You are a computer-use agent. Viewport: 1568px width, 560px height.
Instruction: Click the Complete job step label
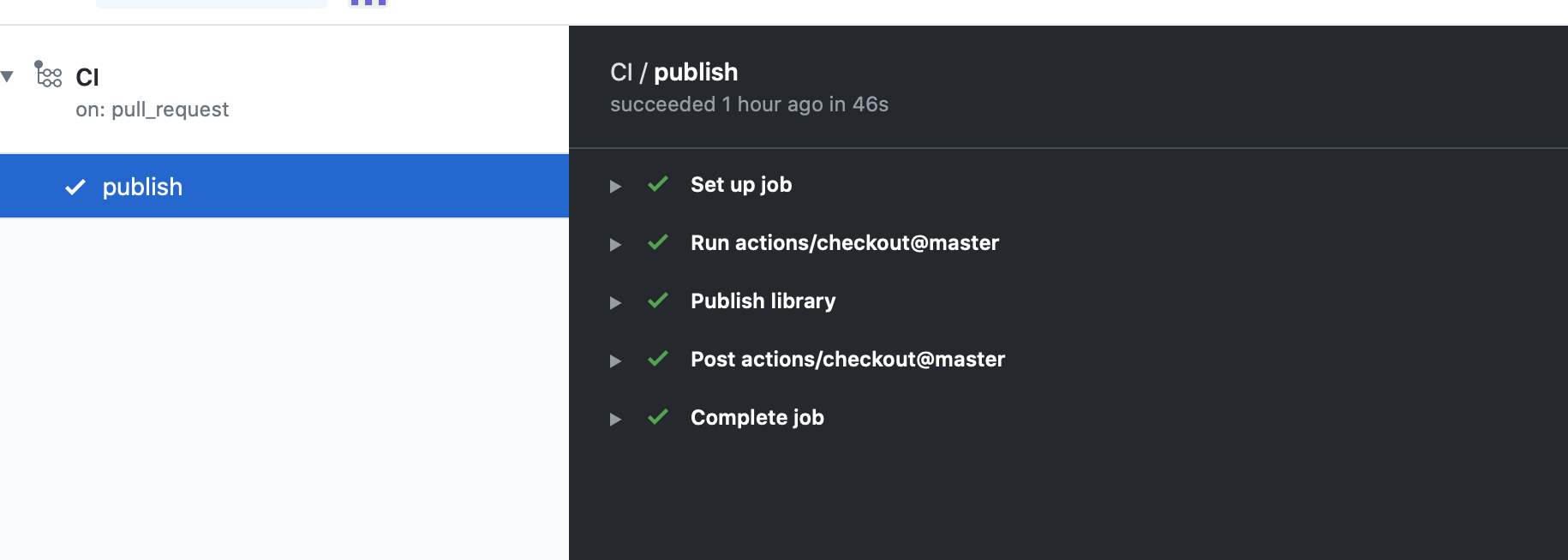[x=757, y=418]
